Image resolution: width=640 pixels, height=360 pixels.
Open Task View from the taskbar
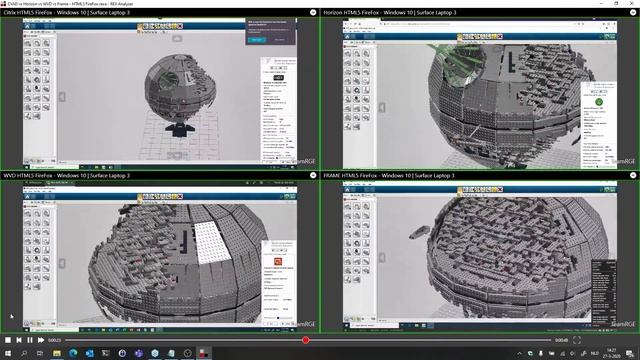[40, 353]
